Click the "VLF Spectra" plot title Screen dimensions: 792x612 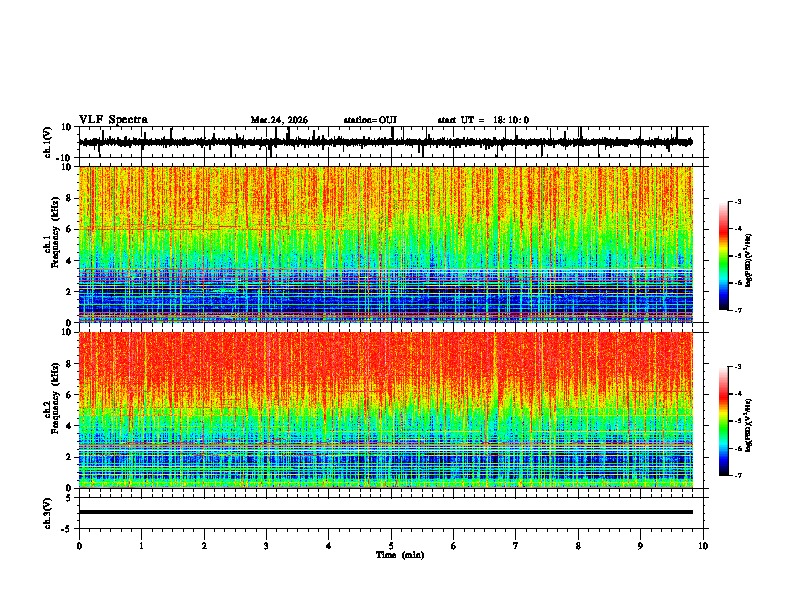(x=113, y=120)
